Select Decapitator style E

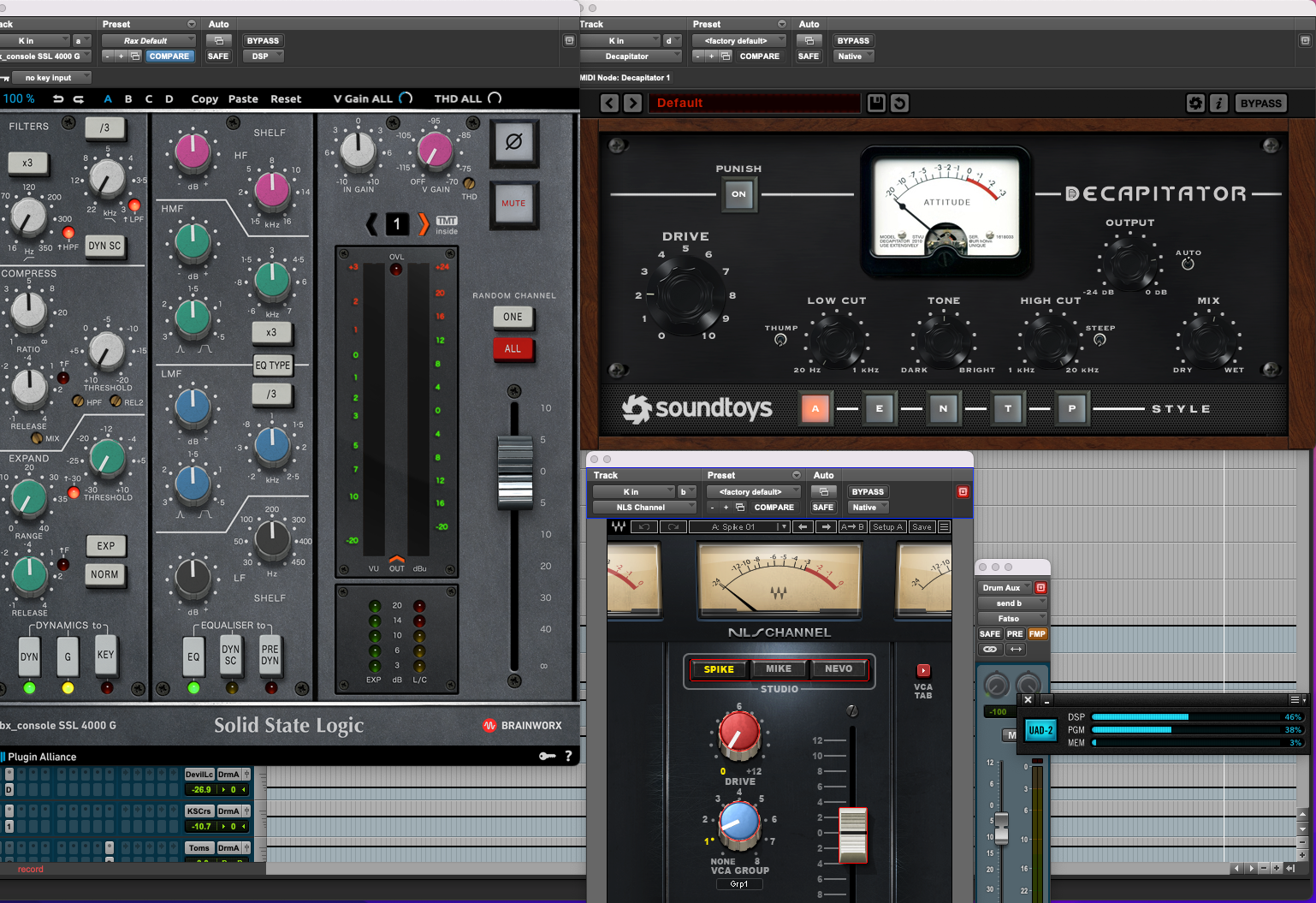[879, 409]
